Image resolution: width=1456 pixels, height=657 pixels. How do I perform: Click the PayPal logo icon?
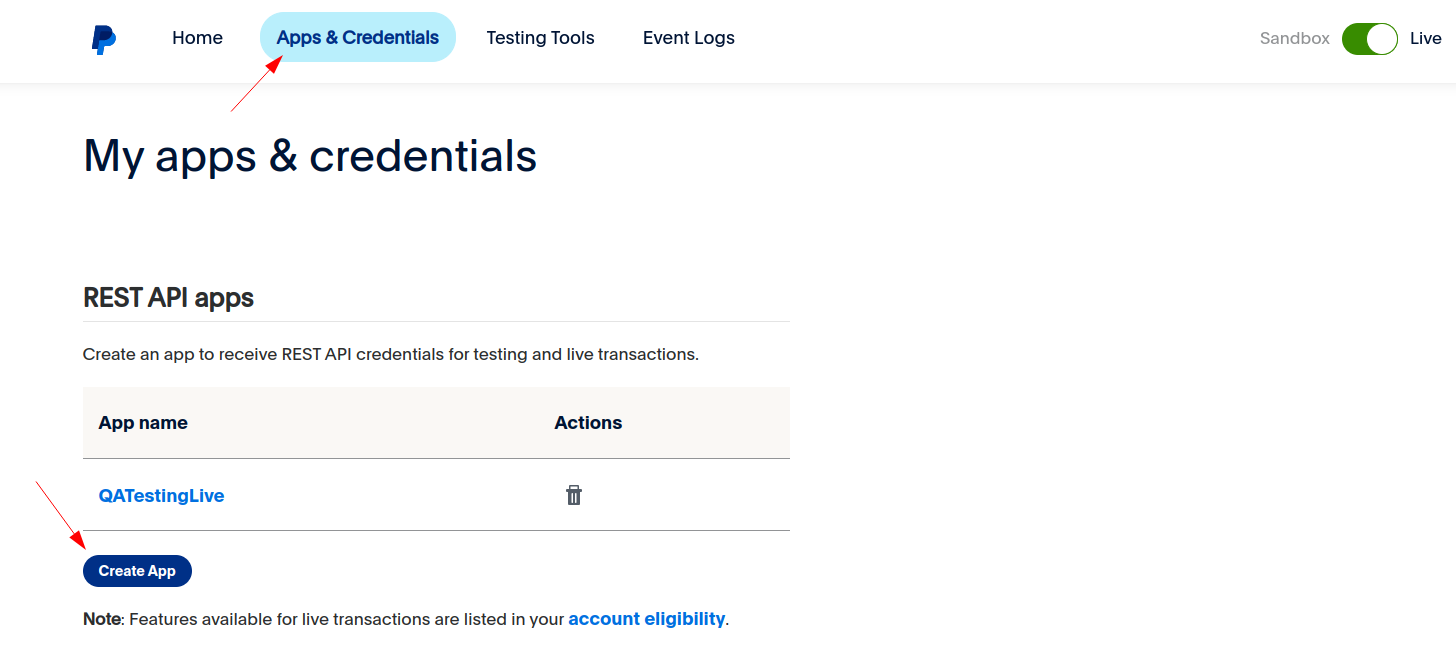(x=103, y=39)
